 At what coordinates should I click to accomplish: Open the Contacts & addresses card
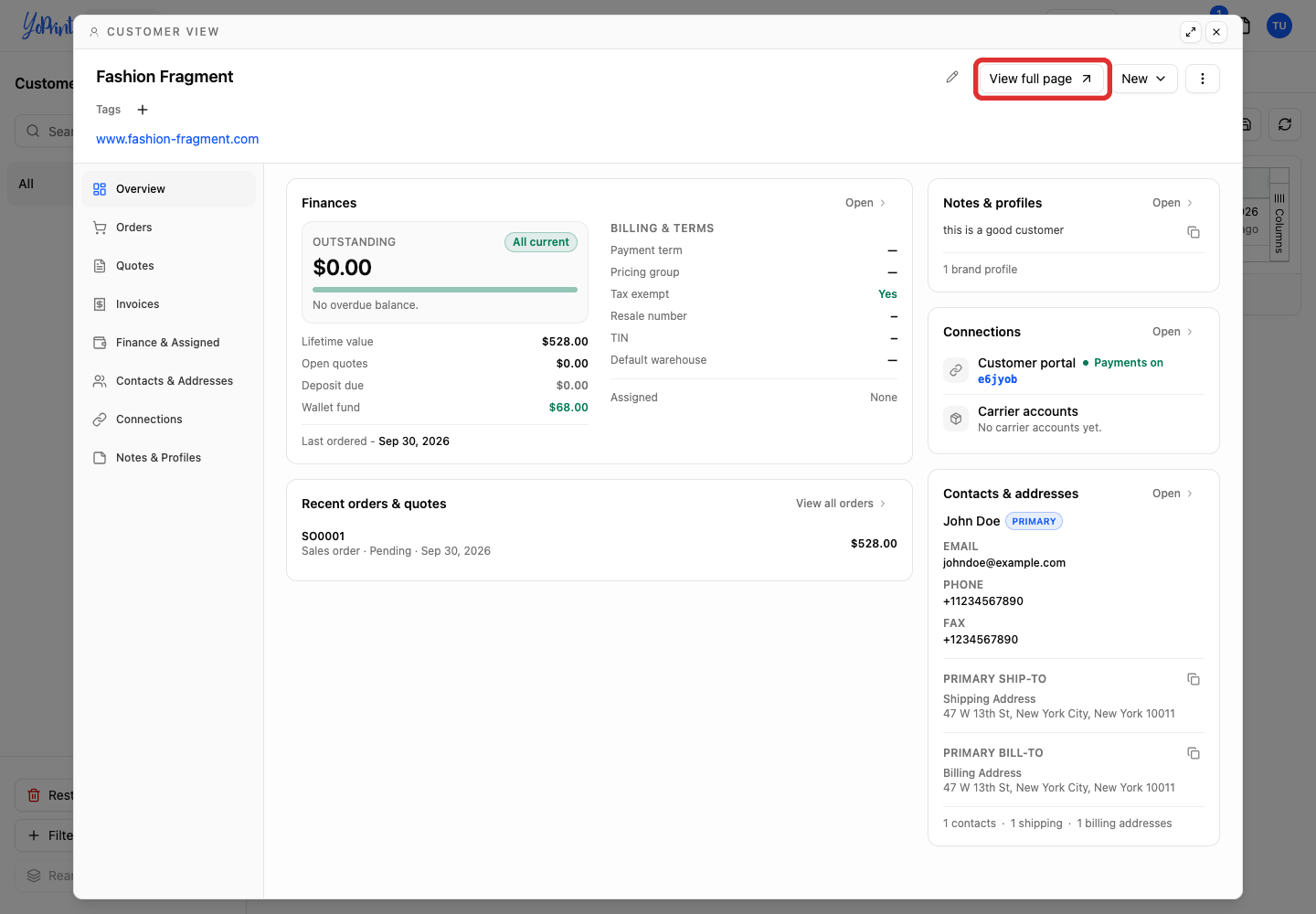tap(1172, 494)
